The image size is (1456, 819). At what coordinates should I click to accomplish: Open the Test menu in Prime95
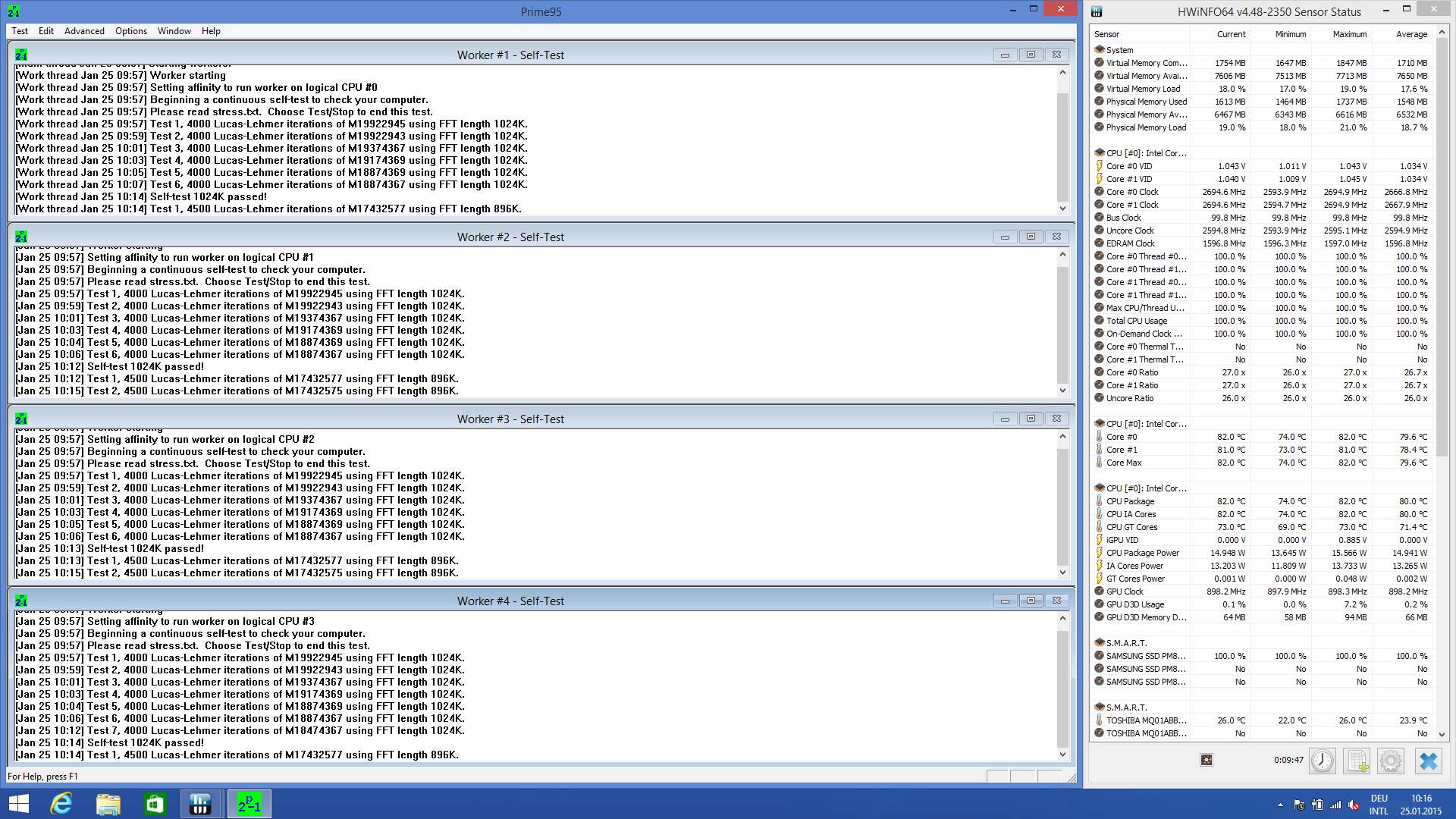pyautogui.click(x=20, y=31)
